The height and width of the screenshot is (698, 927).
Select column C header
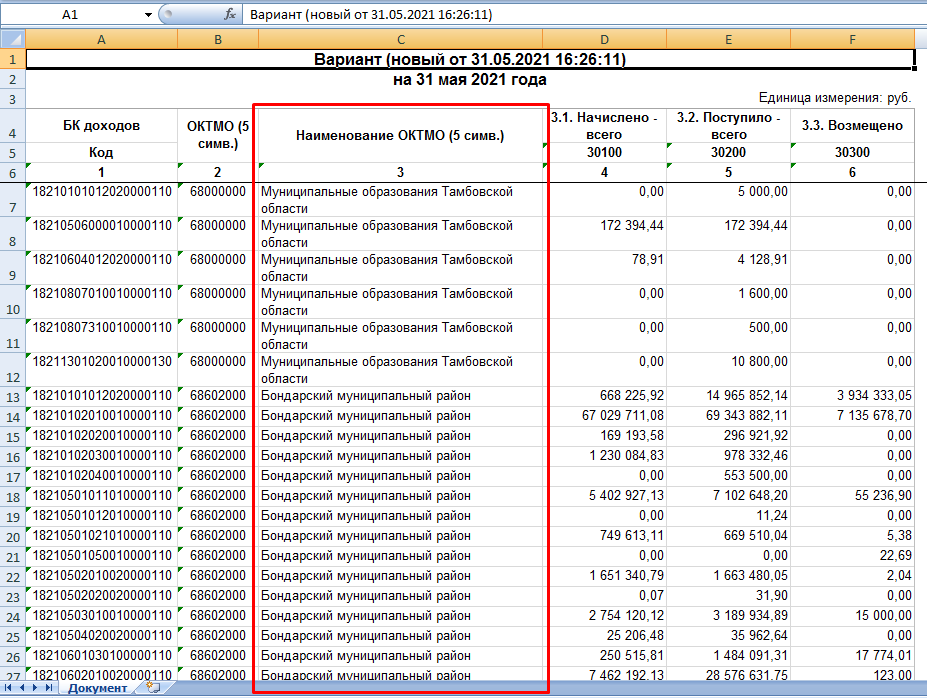tap(401, 40)
